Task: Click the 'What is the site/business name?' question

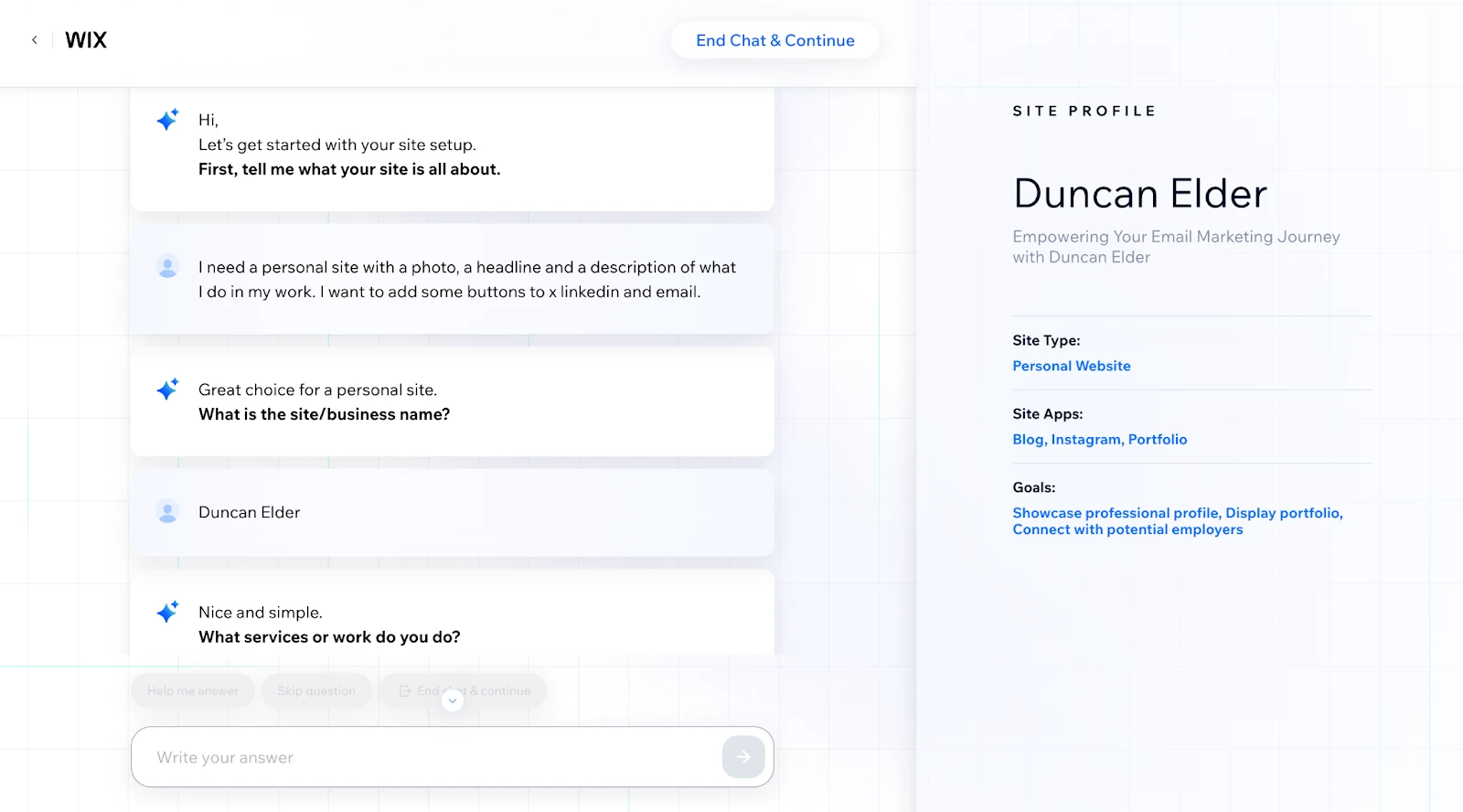Action: click(324, 414)
